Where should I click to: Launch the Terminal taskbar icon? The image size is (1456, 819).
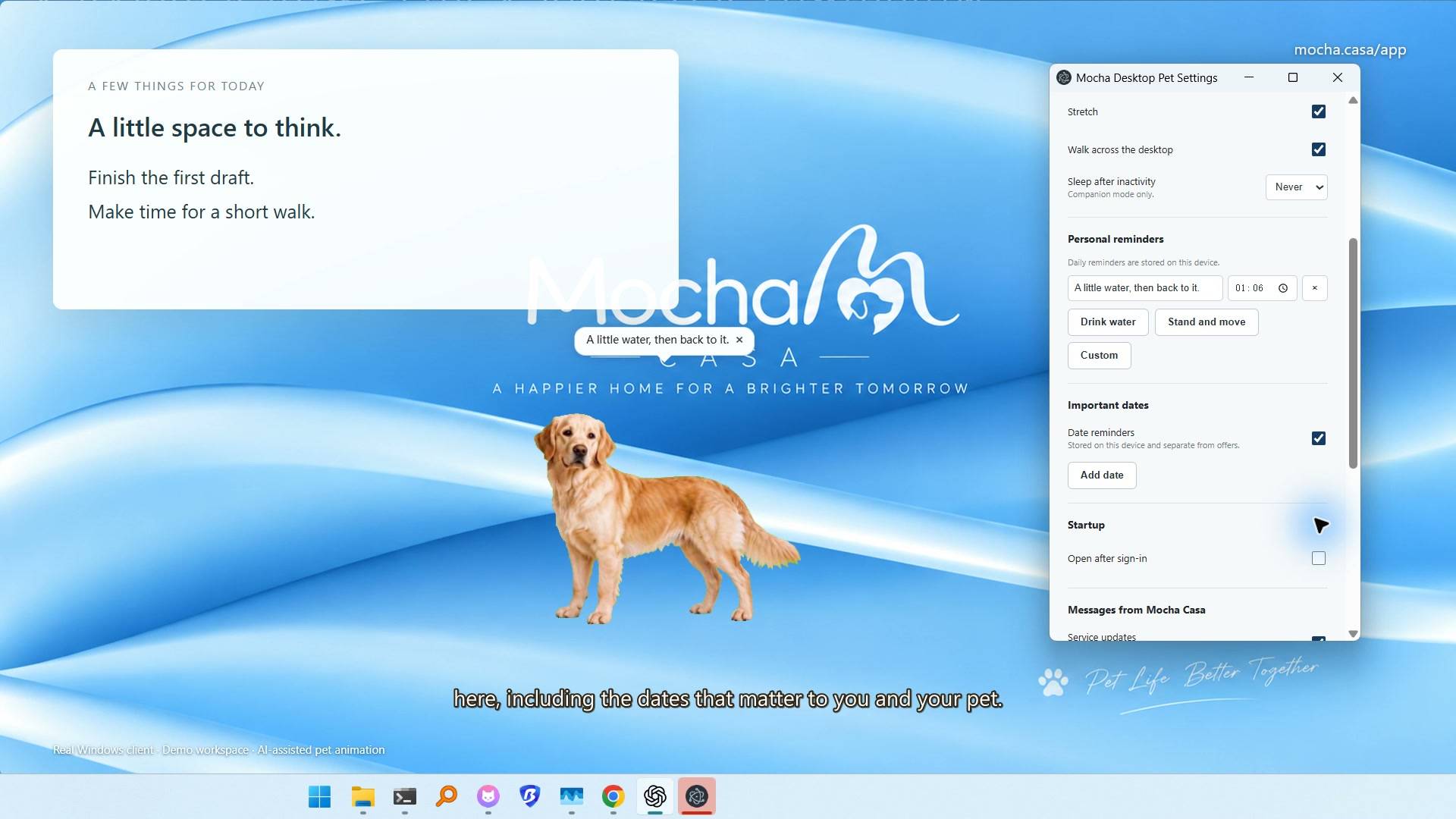(x=405, y=796)
